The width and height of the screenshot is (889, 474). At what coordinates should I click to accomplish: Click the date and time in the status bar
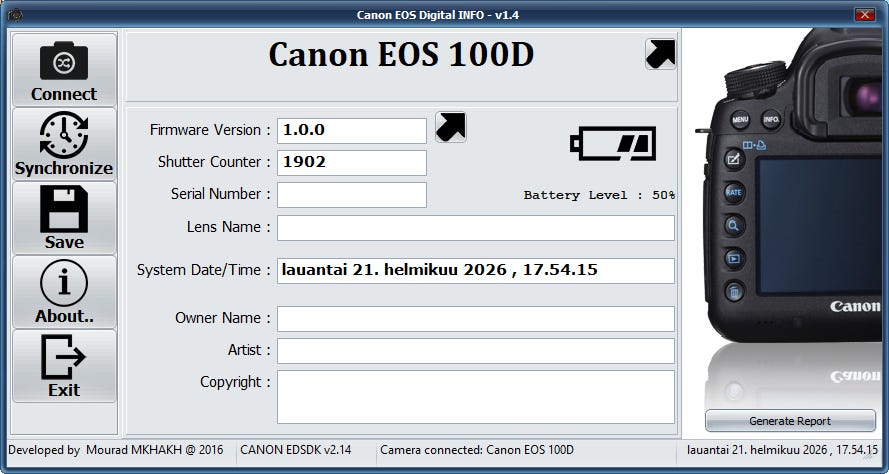coord(782,450)
